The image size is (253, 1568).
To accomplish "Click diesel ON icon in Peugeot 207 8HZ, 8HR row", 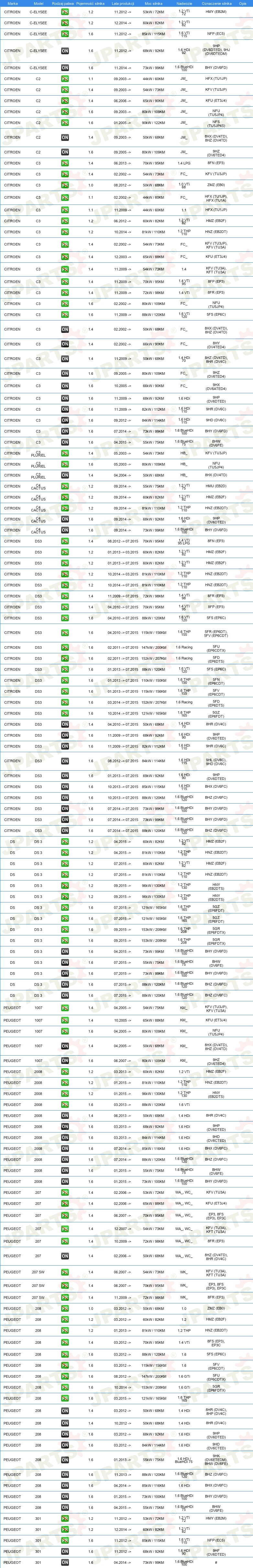I will [65, 1256].
